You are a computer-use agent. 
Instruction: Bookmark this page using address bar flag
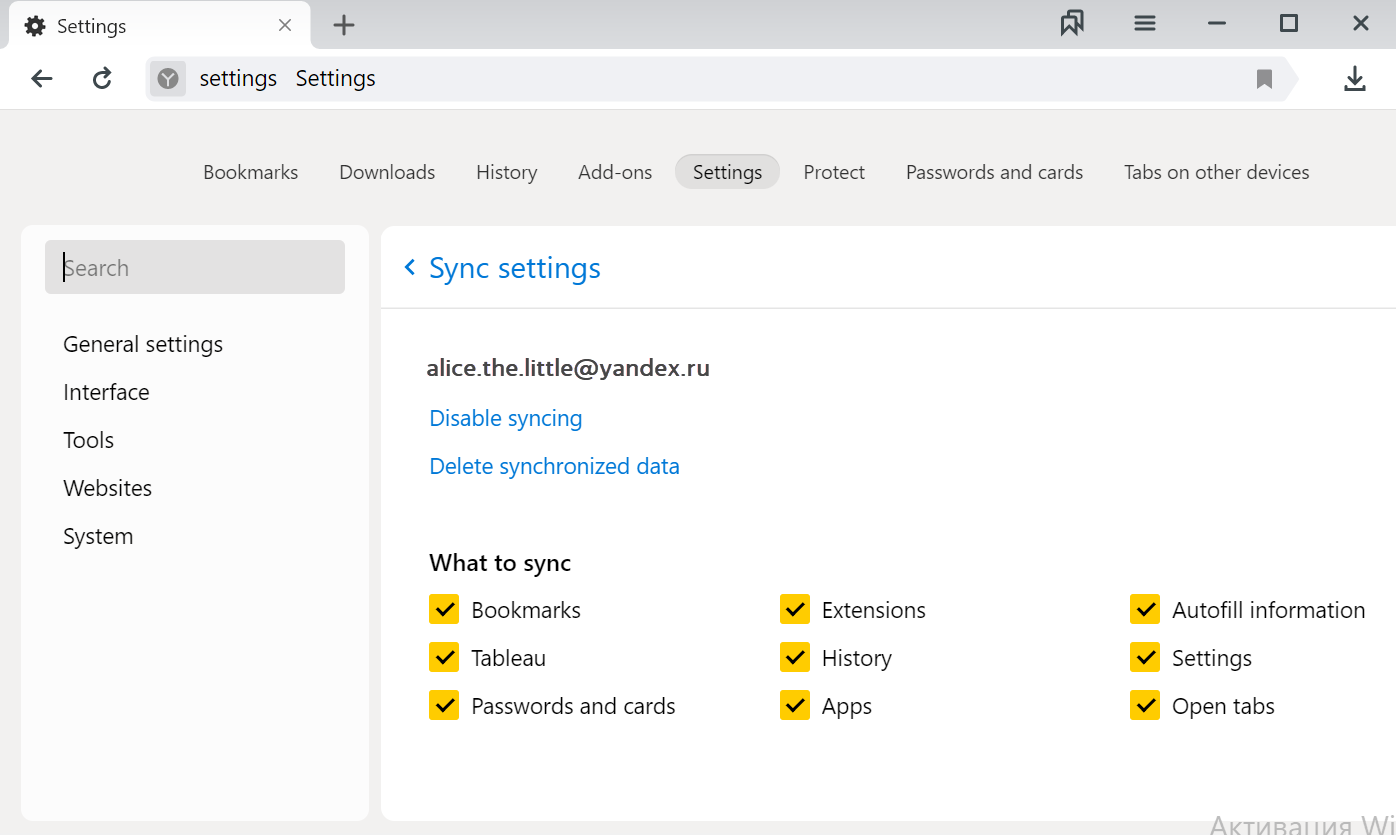point(1264,79)
